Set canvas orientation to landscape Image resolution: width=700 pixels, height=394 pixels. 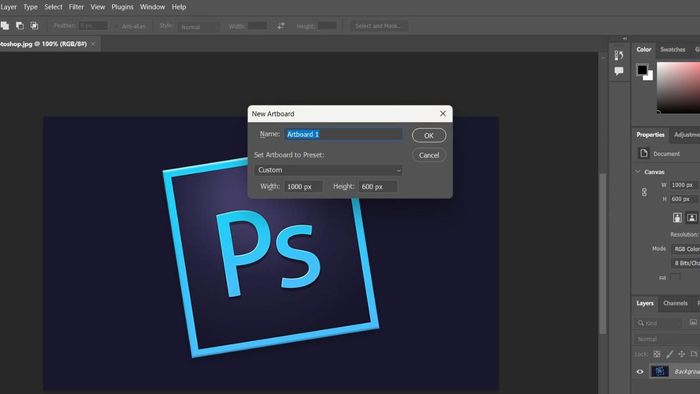(x=692, y=218)
